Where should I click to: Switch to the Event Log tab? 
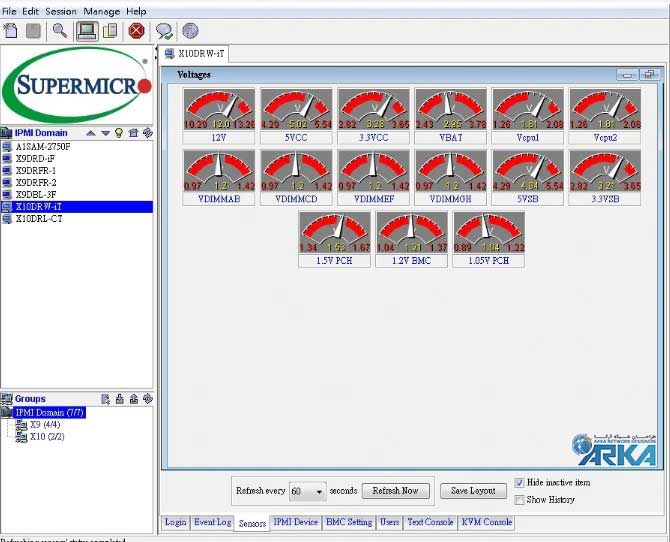point(212,522)
